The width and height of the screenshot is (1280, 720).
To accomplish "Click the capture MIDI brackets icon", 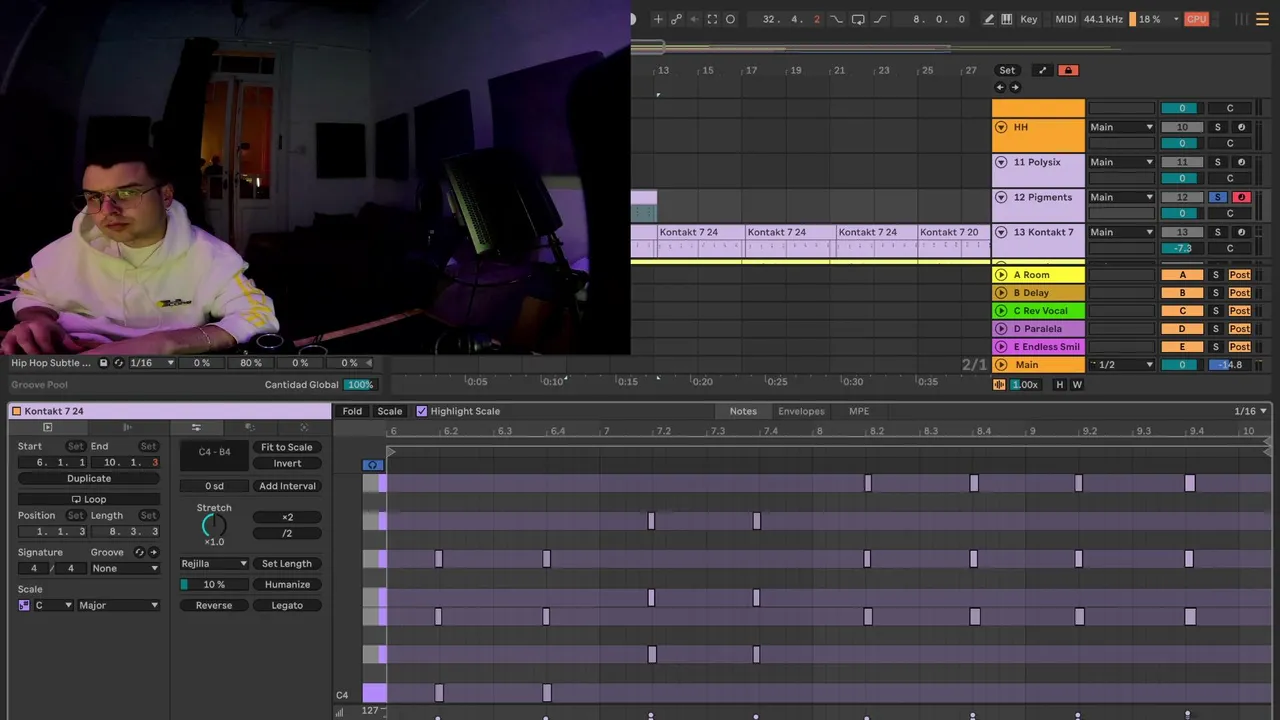I will pyautogui.click(x=712, y=19).
